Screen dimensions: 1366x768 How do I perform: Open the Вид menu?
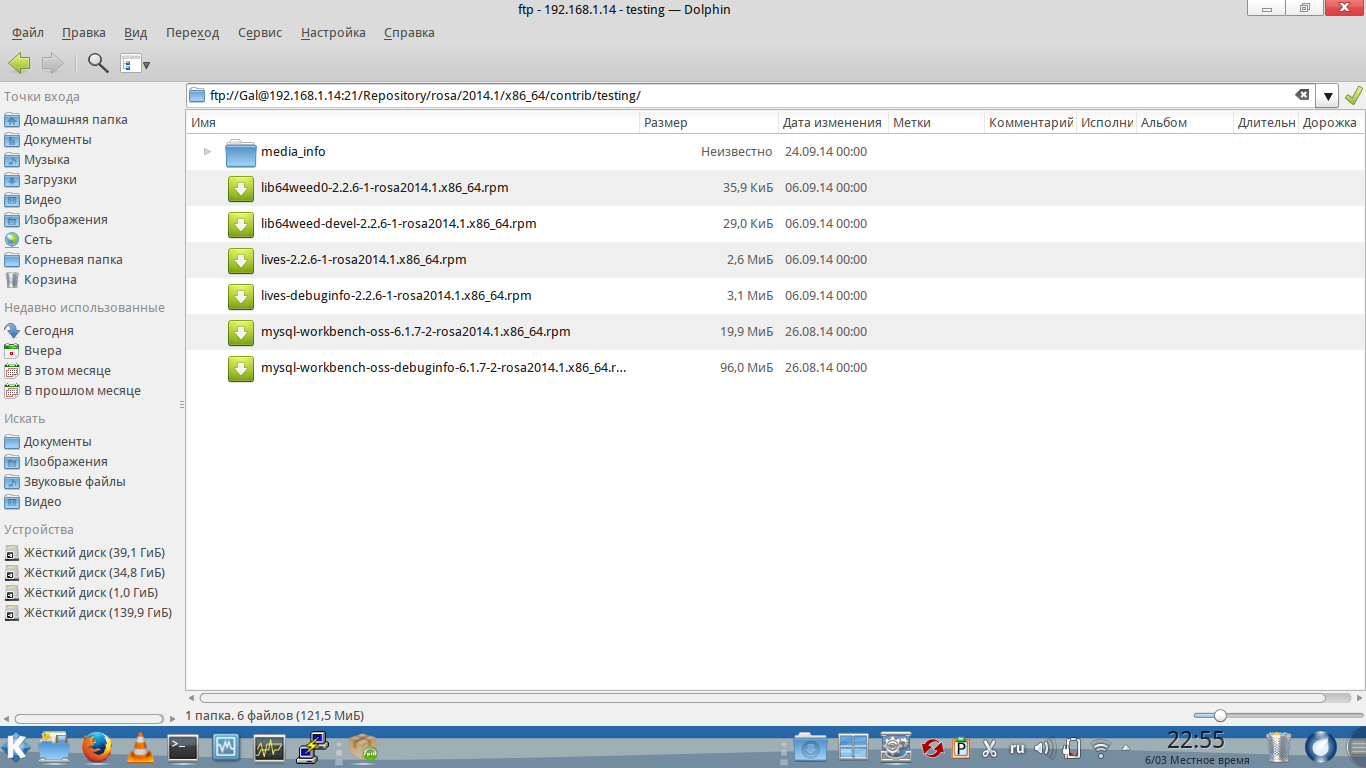pos(136,32)
